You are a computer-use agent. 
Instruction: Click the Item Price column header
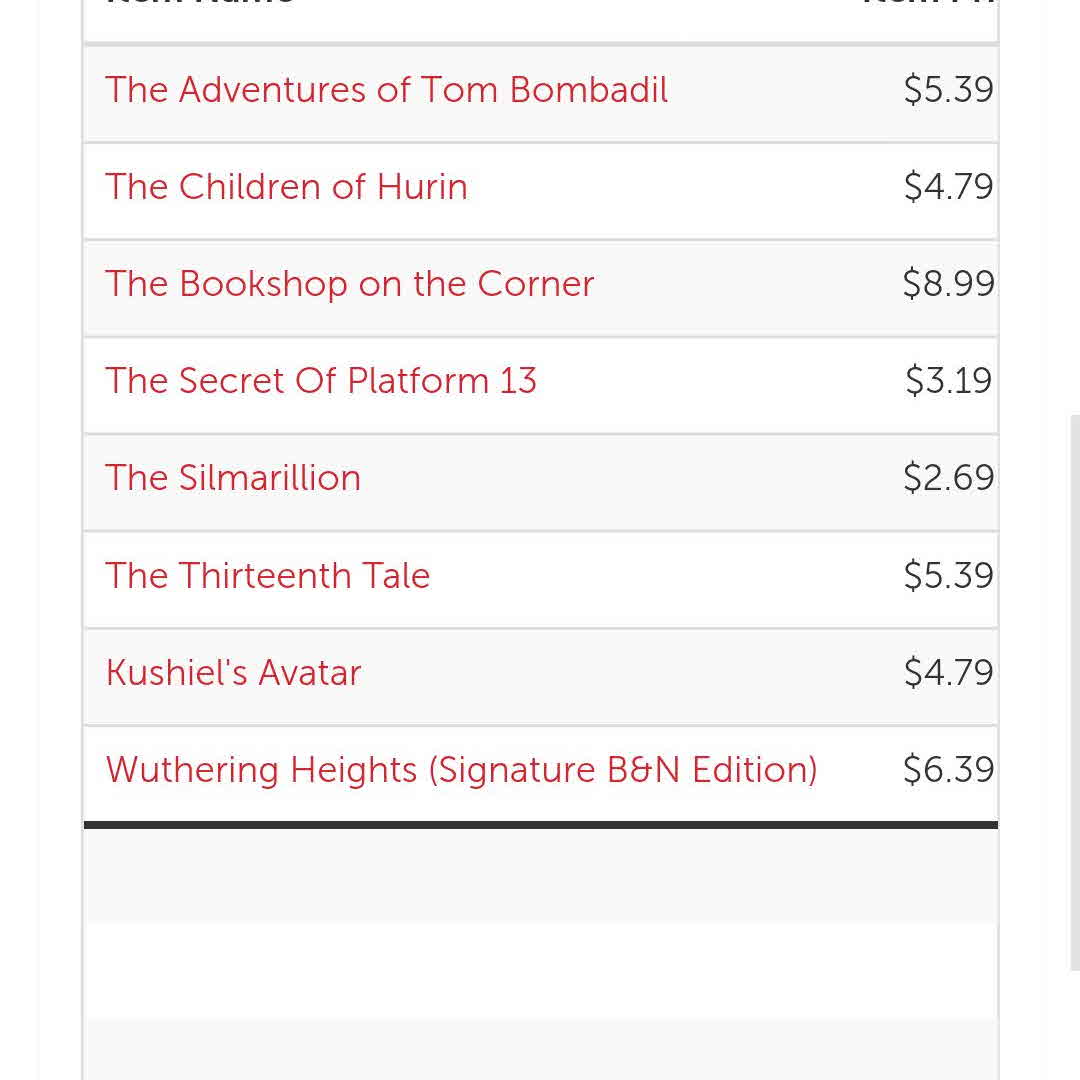(928, 4)
